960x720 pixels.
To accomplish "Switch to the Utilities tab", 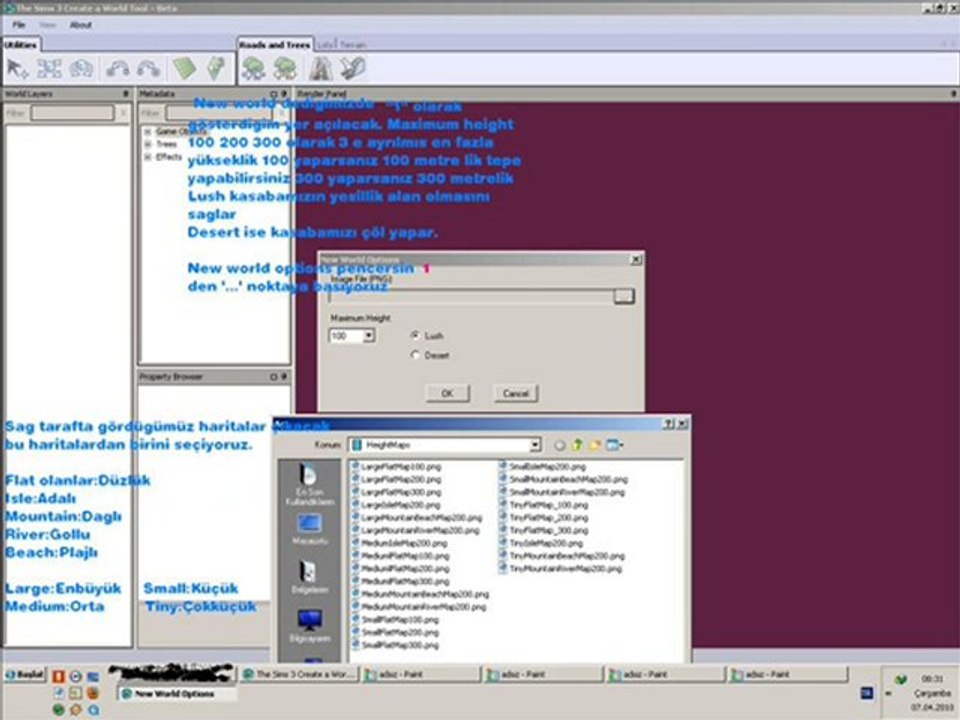I will coord(20,45).
